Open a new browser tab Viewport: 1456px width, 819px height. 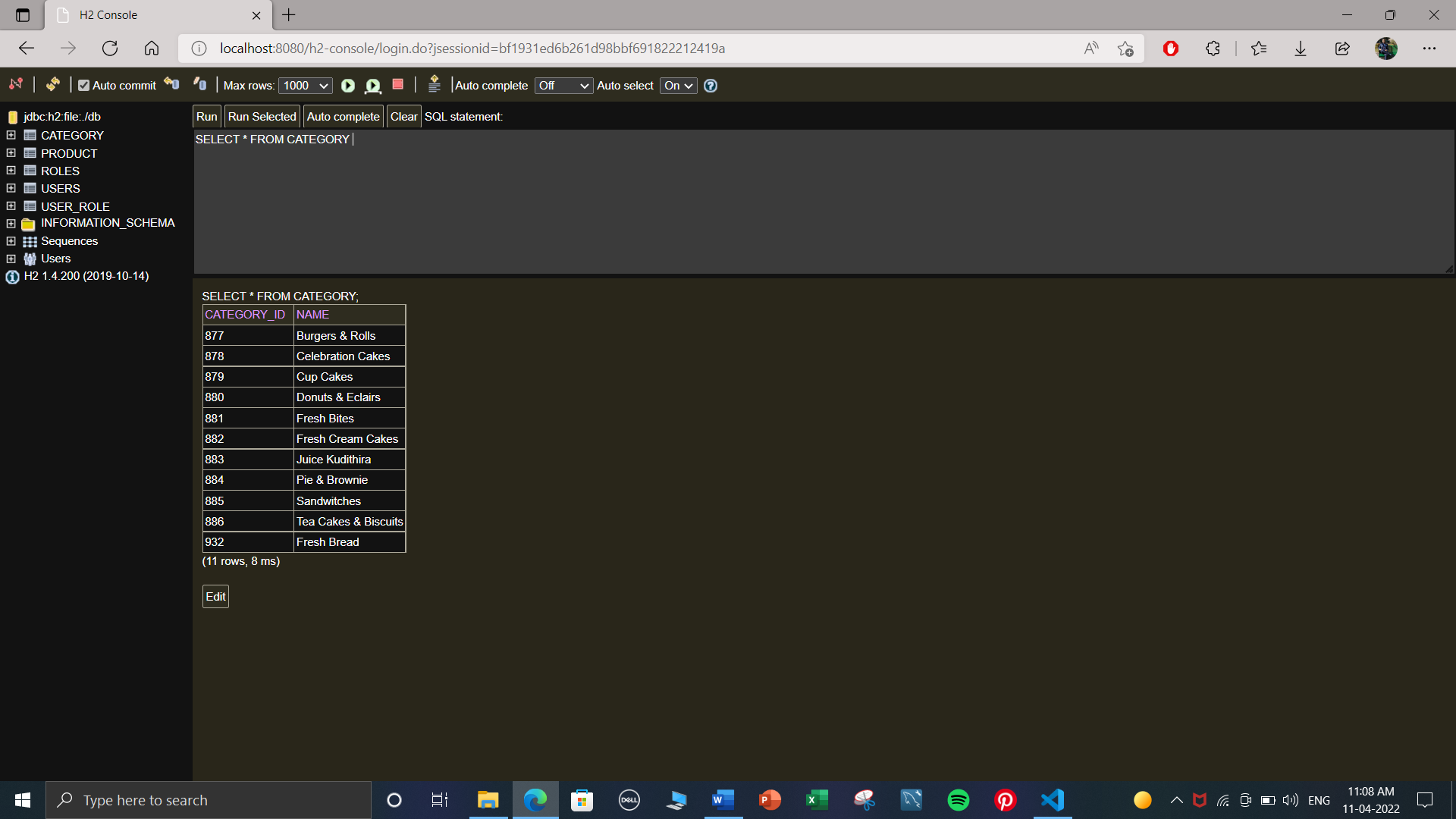coord(289,14)
